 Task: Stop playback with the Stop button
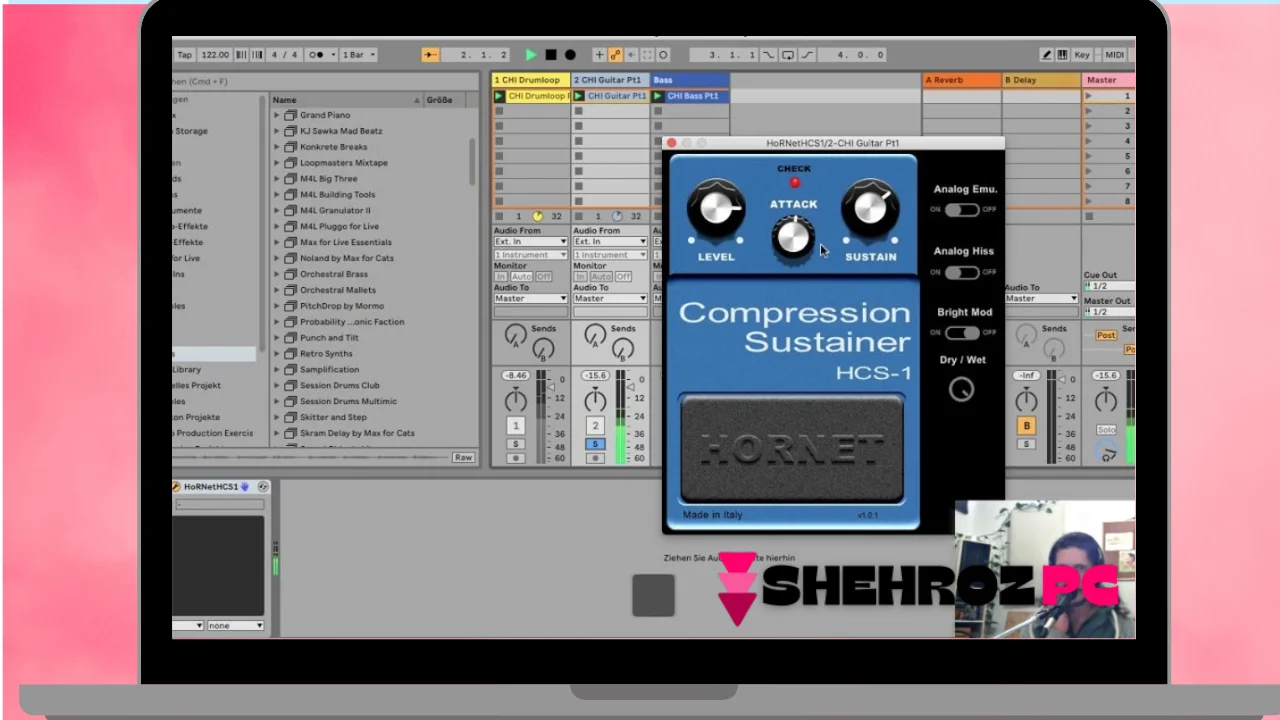pos(550,55)
